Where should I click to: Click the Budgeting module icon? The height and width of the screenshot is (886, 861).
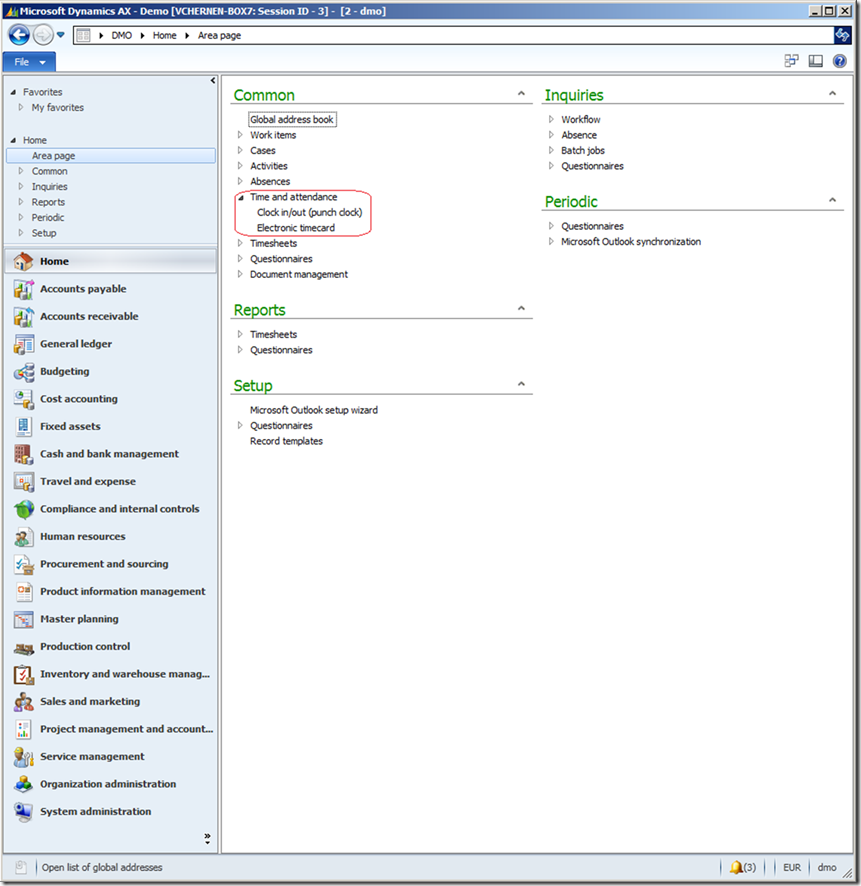pos(24,372)
